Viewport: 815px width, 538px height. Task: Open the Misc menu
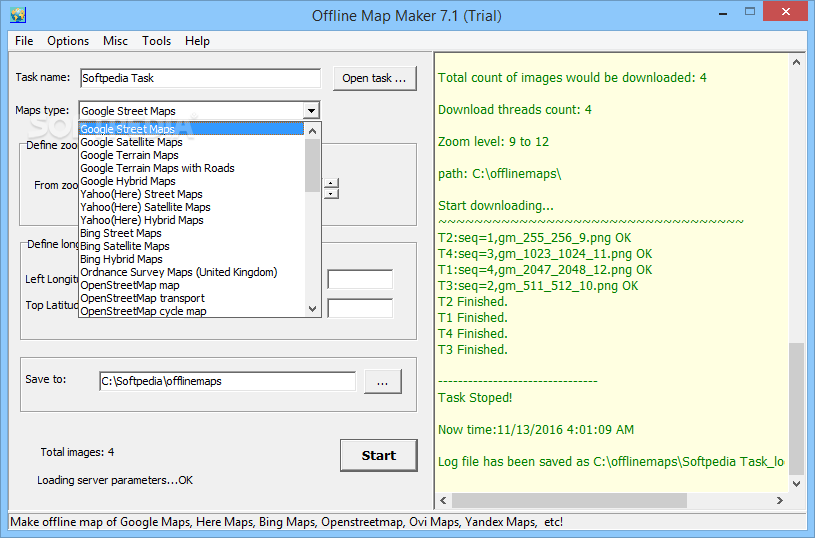[x=115, y=41]
